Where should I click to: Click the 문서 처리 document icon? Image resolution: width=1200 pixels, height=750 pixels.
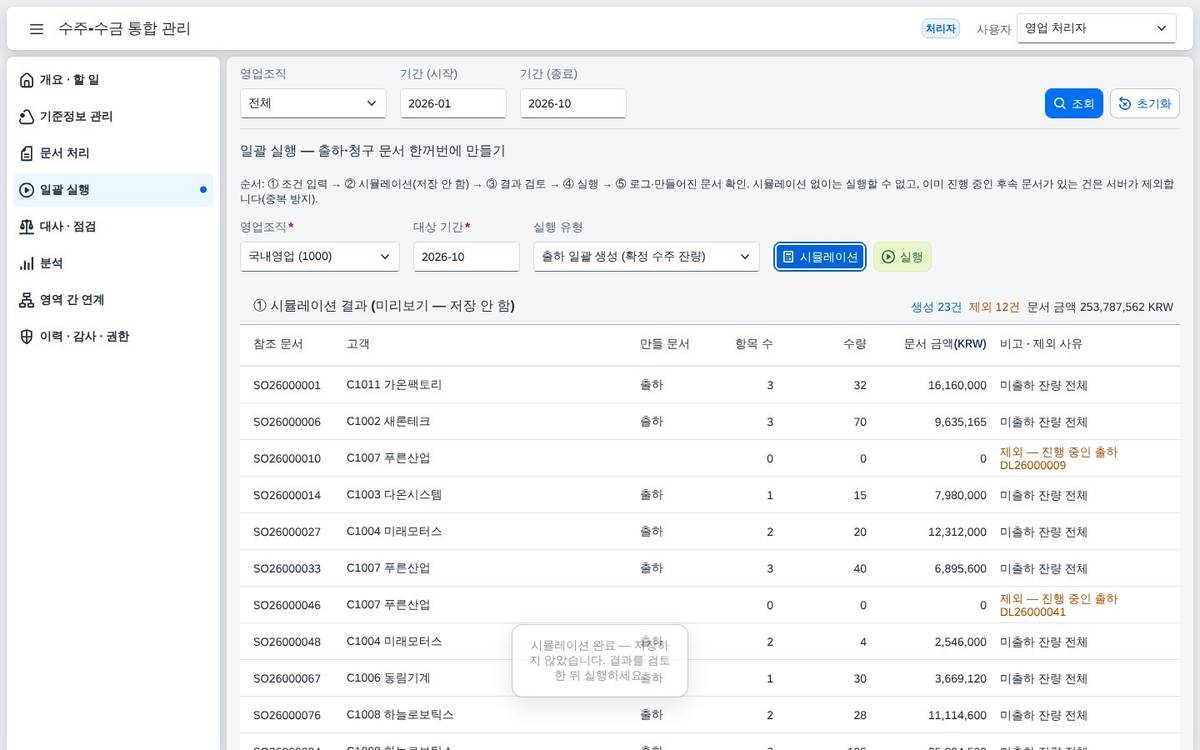(x=27, y=153)
